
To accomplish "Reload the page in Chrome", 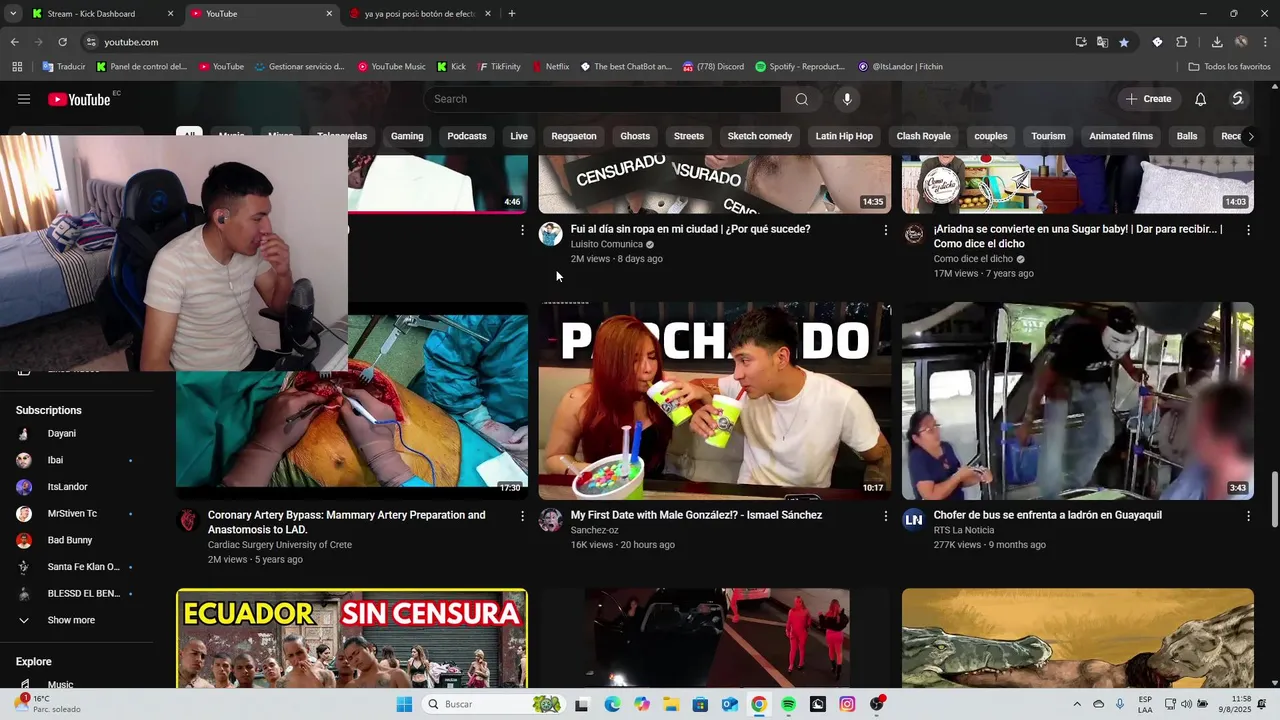I will 62,42.
